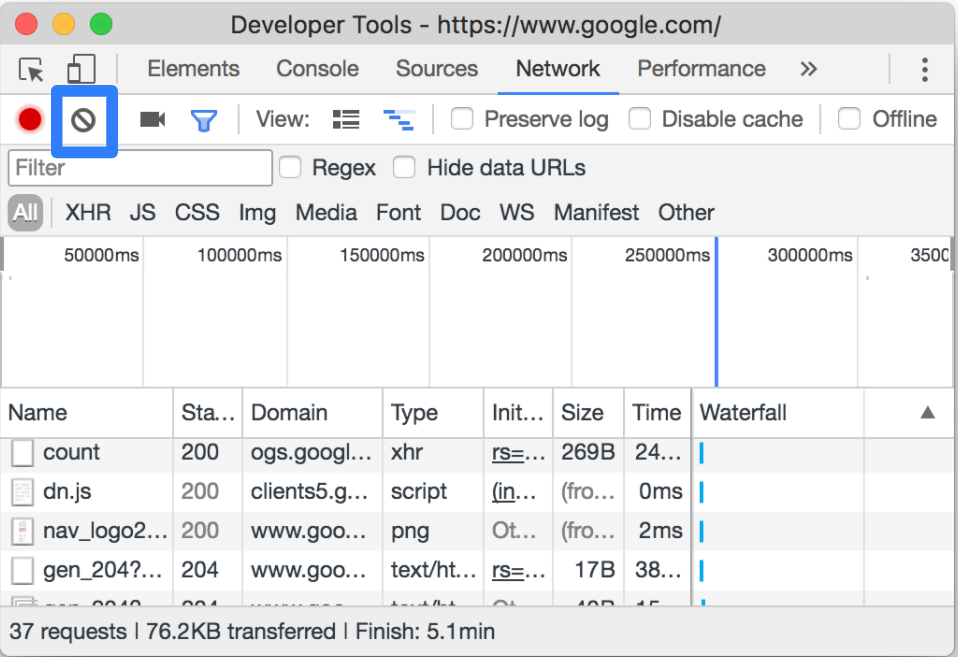The image size is (958, 657).
Task: Toggle capture screenshots camera icon
Action: [152, 119]
